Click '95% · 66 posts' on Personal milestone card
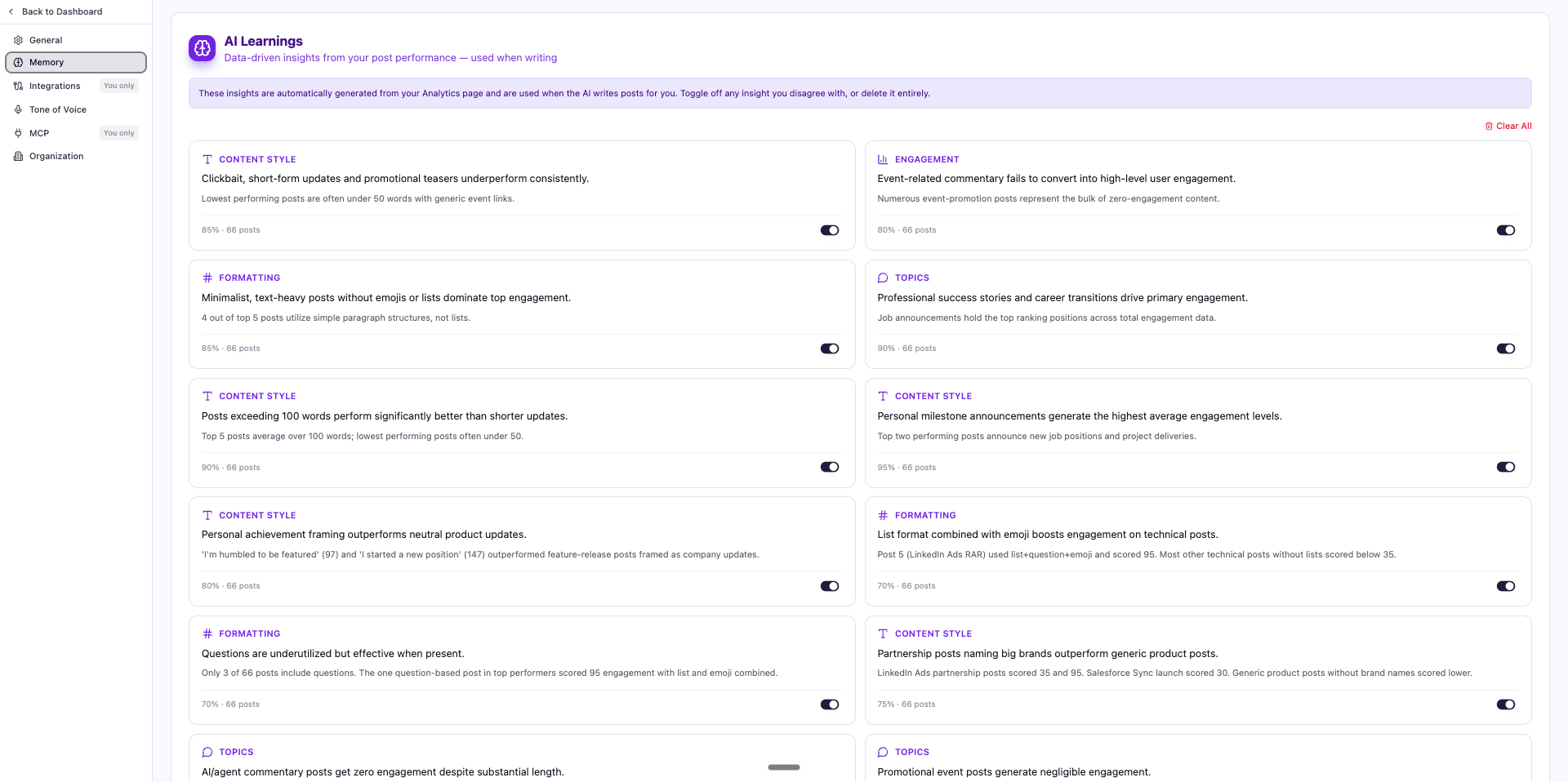Image resolution: width=1568 pixels, height=782 pixels. (x=906, y=468)
